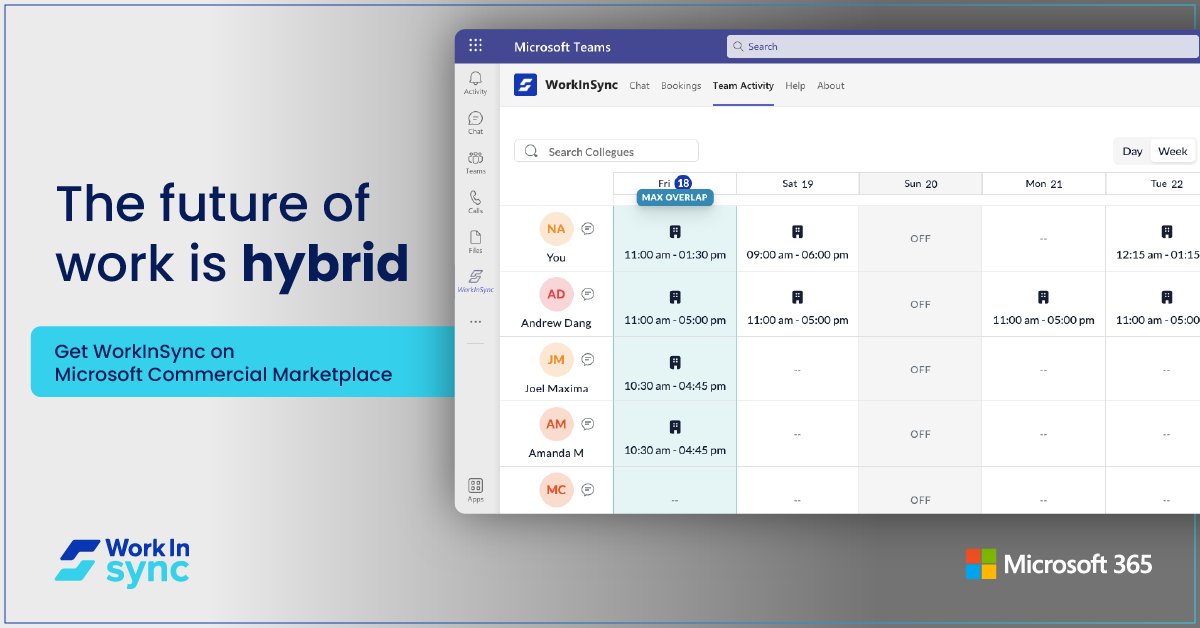
Task: Click the AD avatar for Andrew Dang
Action: pos(556,294)
